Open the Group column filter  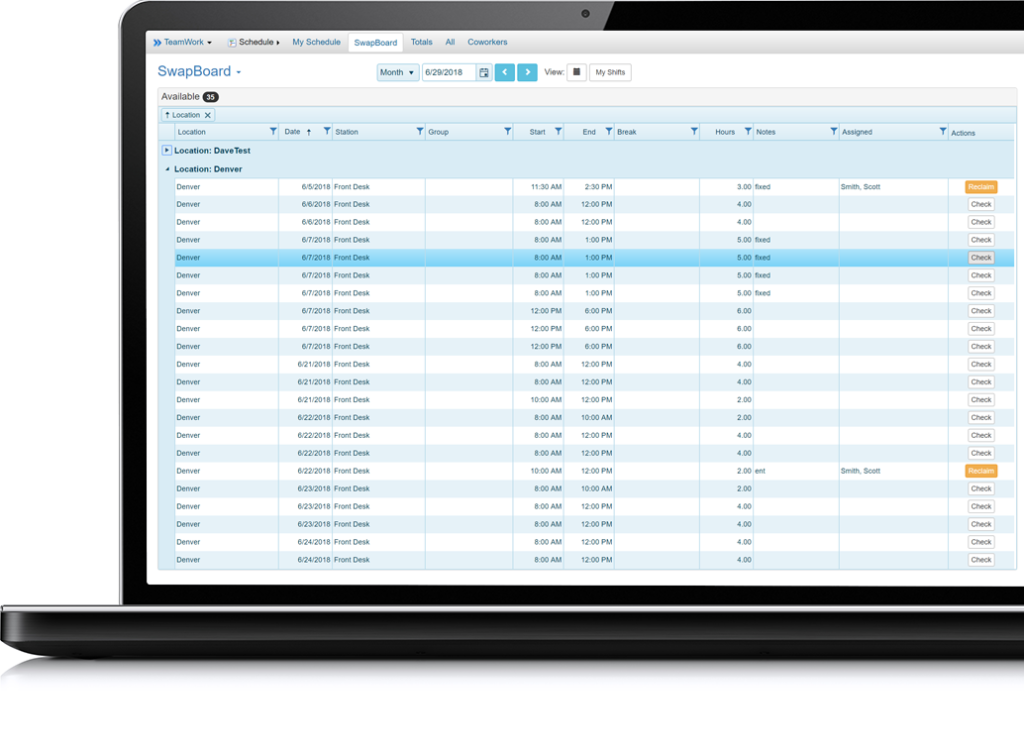[x=507, y=131]
